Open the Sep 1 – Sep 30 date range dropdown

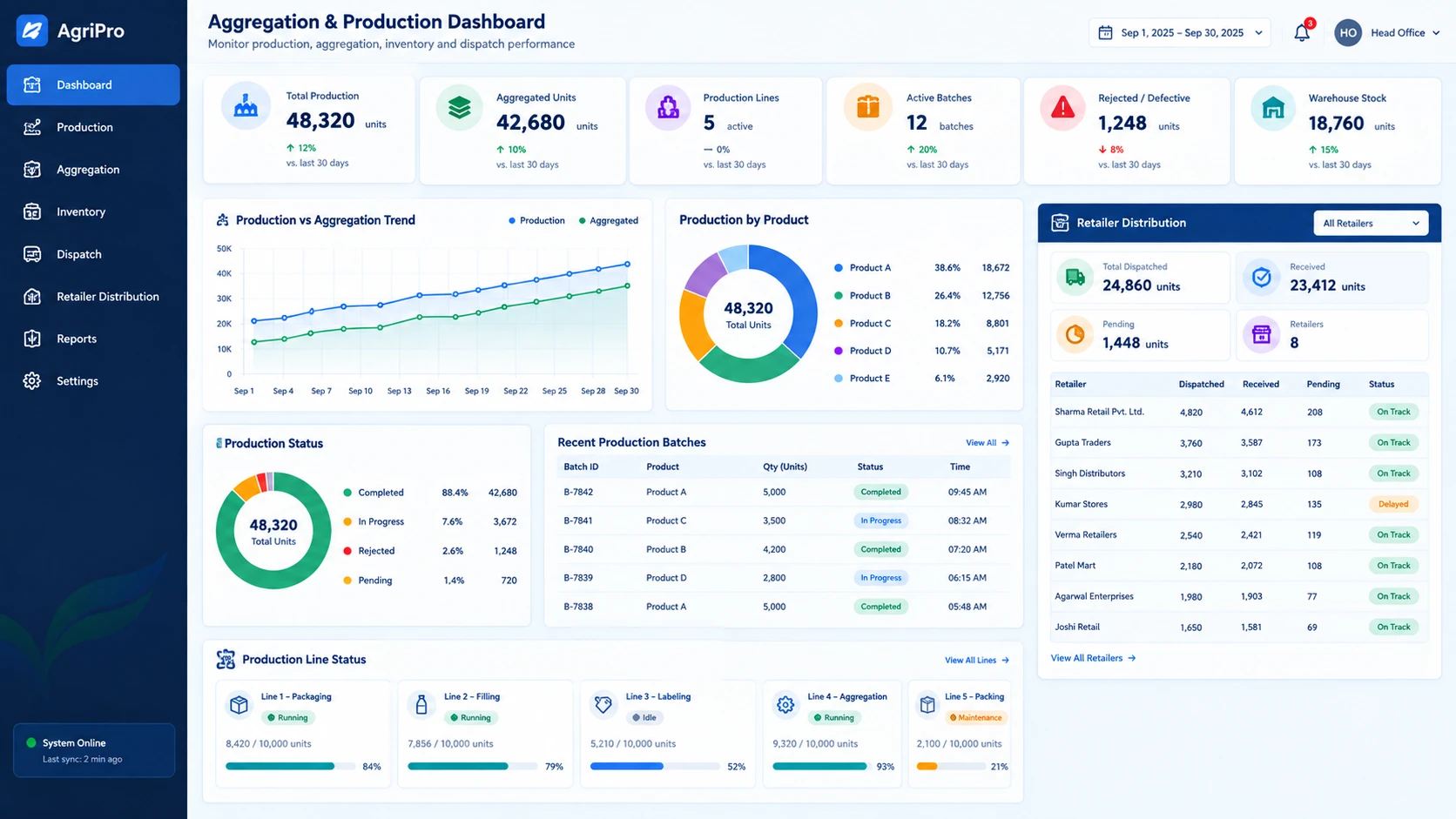1180,33
